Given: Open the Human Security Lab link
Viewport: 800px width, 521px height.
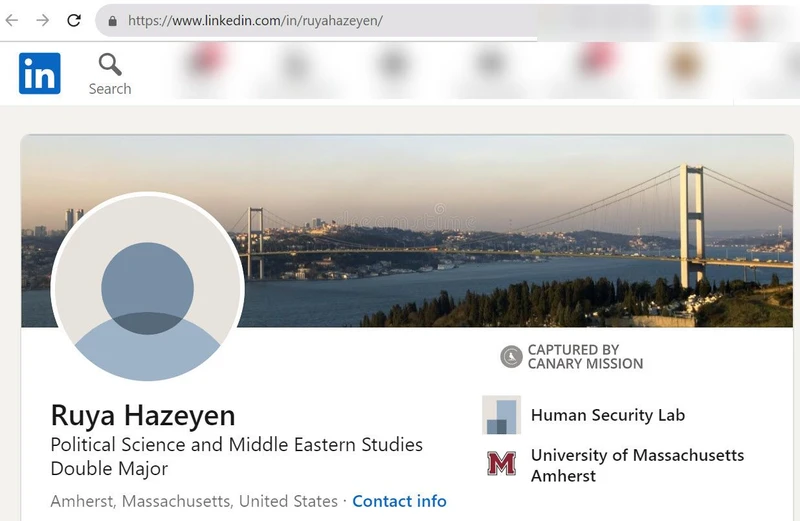Looking at the screenshot, I should click(x=608, y=415).
